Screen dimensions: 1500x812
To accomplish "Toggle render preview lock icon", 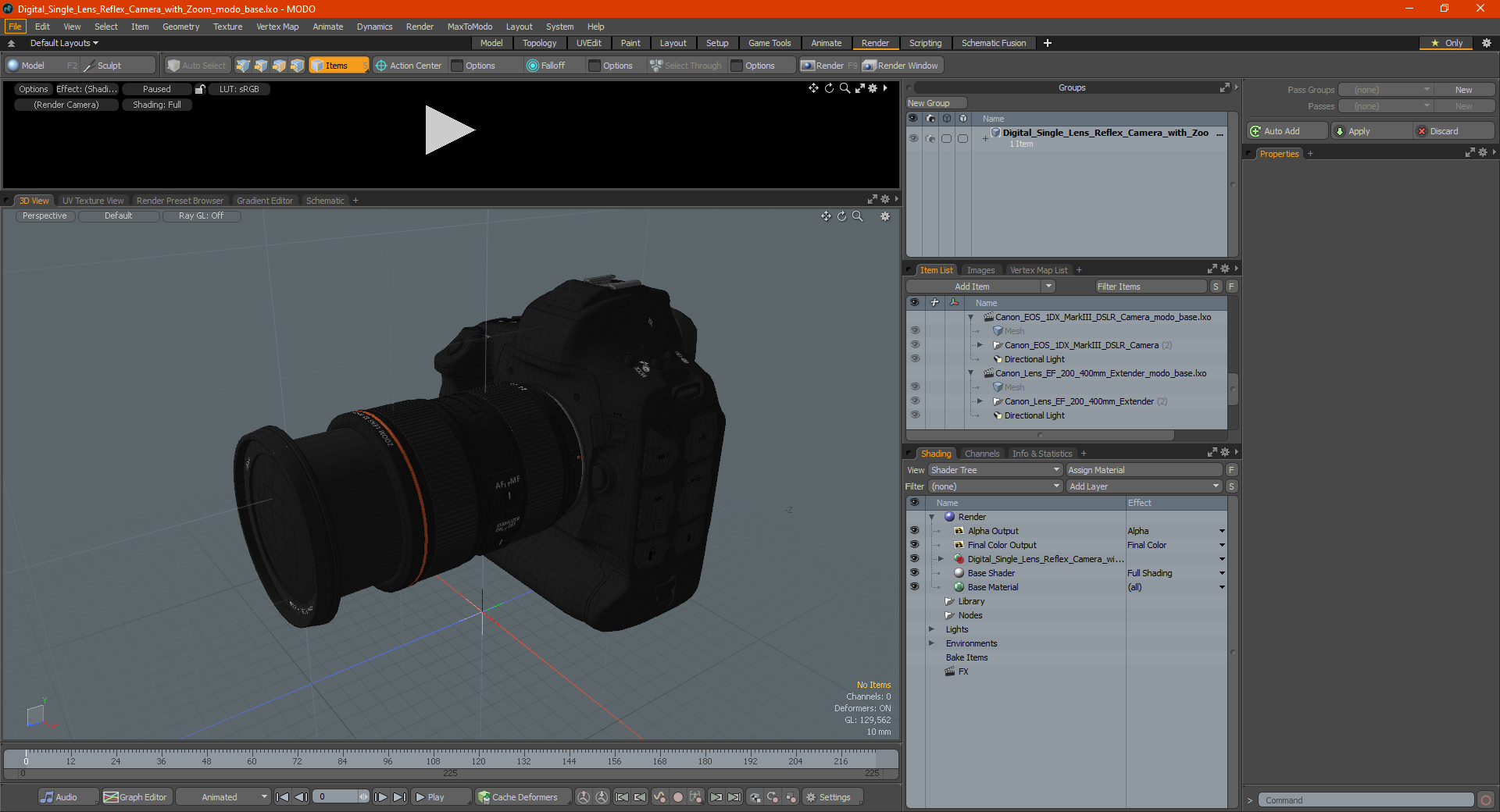I will click(x=200, y=89).
